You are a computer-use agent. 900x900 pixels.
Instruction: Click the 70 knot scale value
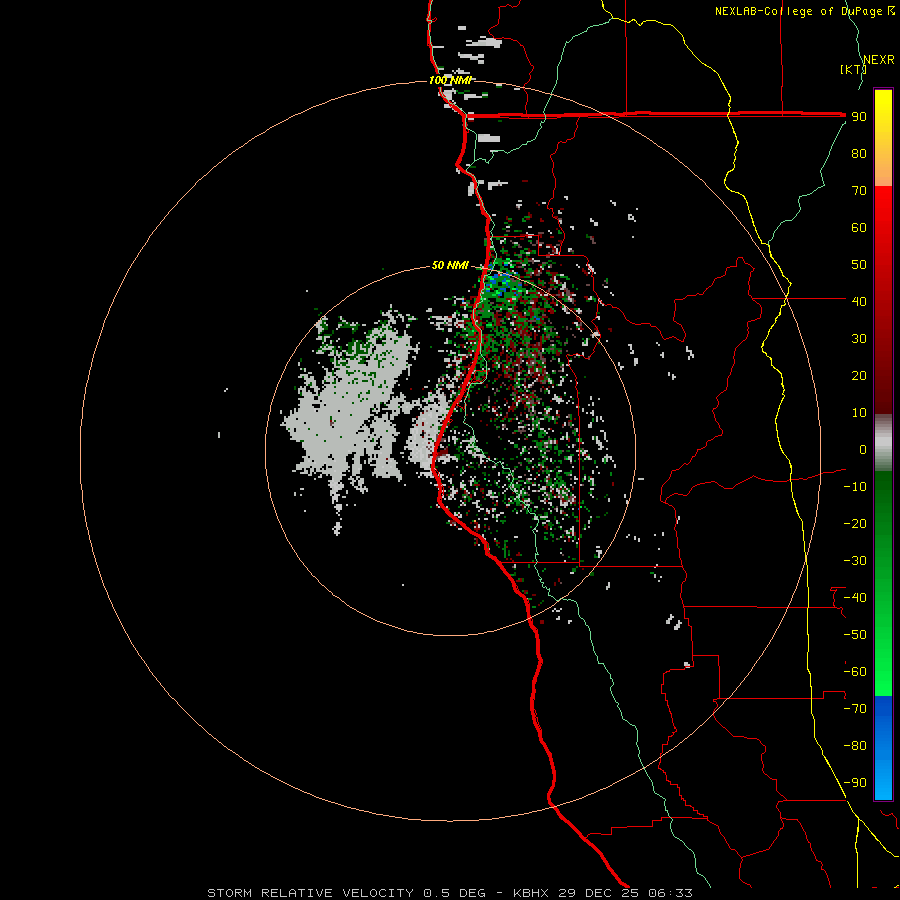(x=859, y=191)
